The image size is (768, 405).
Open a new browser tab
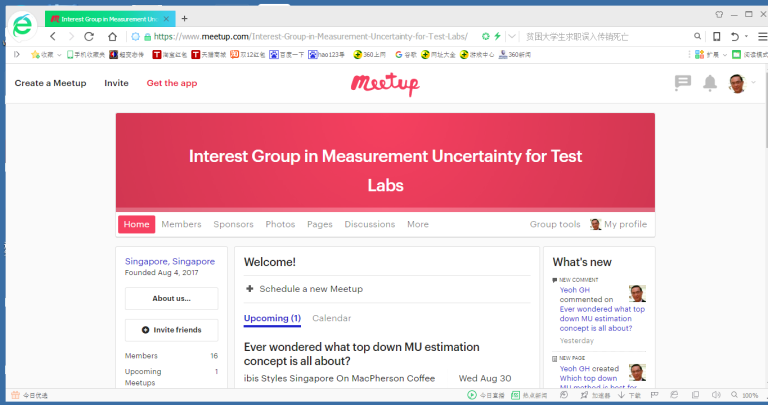tap(184, 18)
